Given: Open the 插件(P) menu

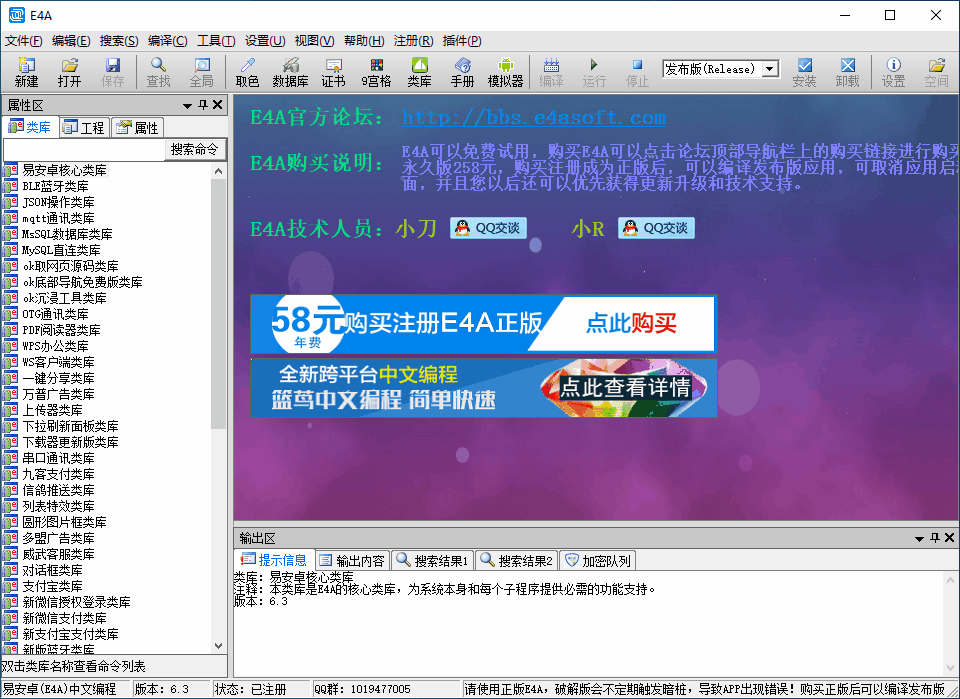Looking at the screenshot, I should pos(462,41).
